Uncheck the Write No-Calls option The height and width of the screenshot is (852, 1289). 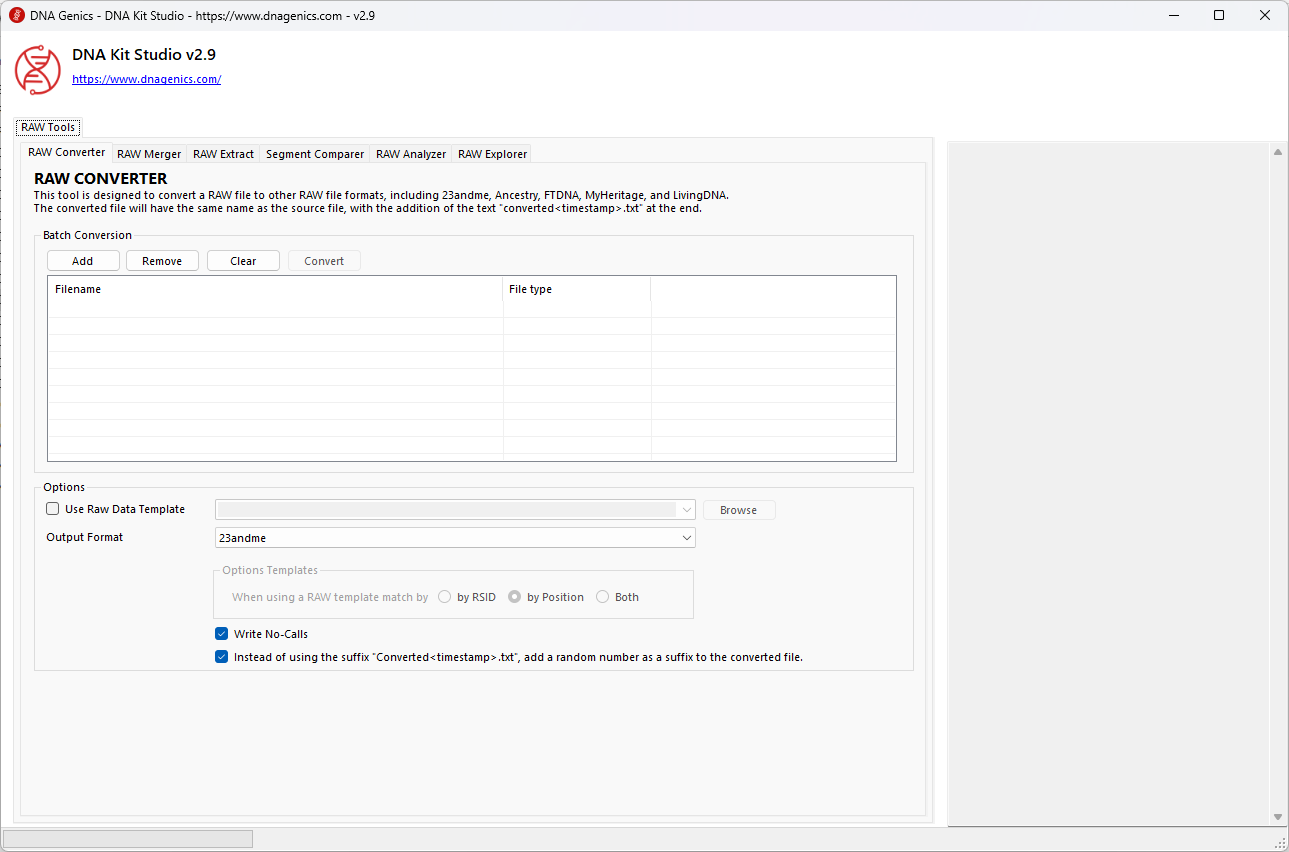(x=222, y=634)
